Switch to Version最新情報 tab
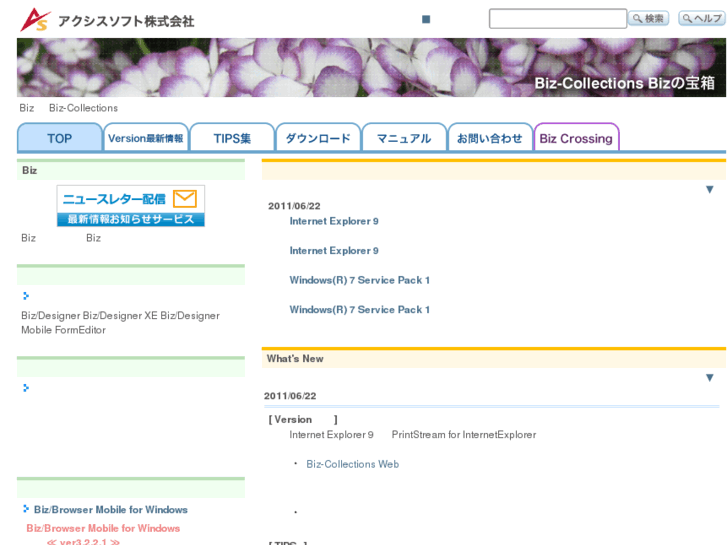The width and height of the screenshot is (727, 545). (x=146, y=137)
